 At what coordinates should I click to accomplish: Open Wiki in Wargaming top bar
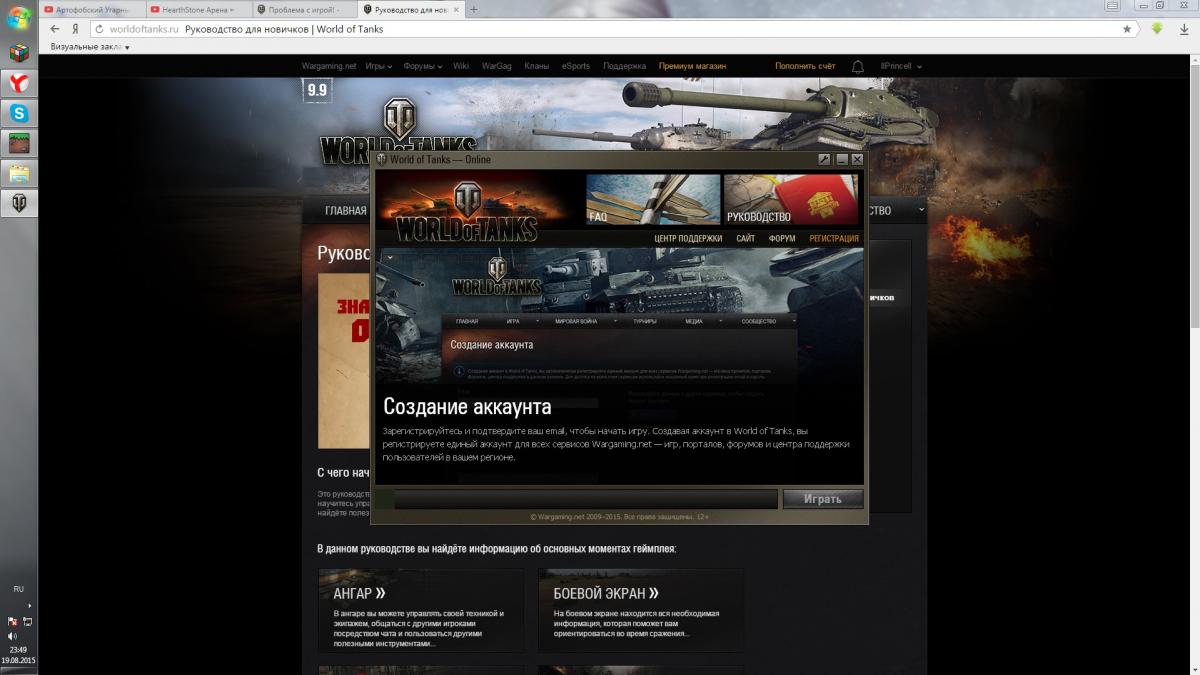tap(461, 66)
